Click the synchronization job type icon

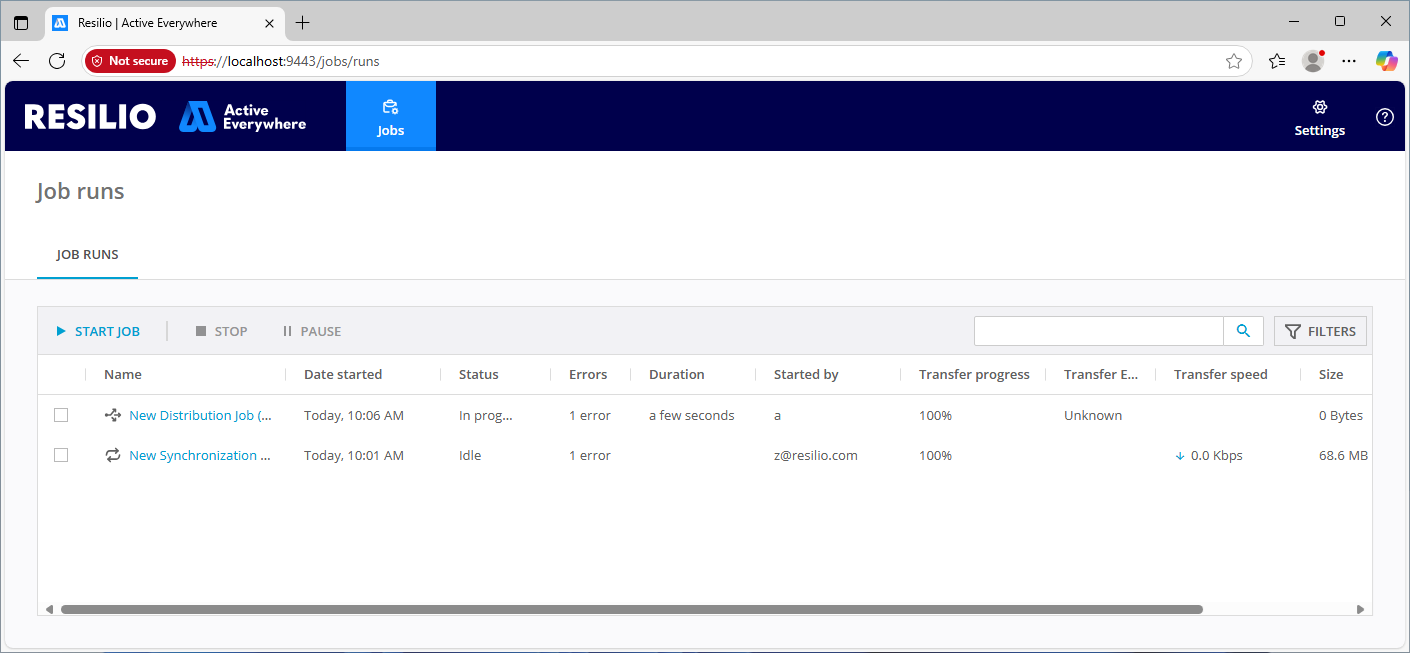[x=113, y=455]
